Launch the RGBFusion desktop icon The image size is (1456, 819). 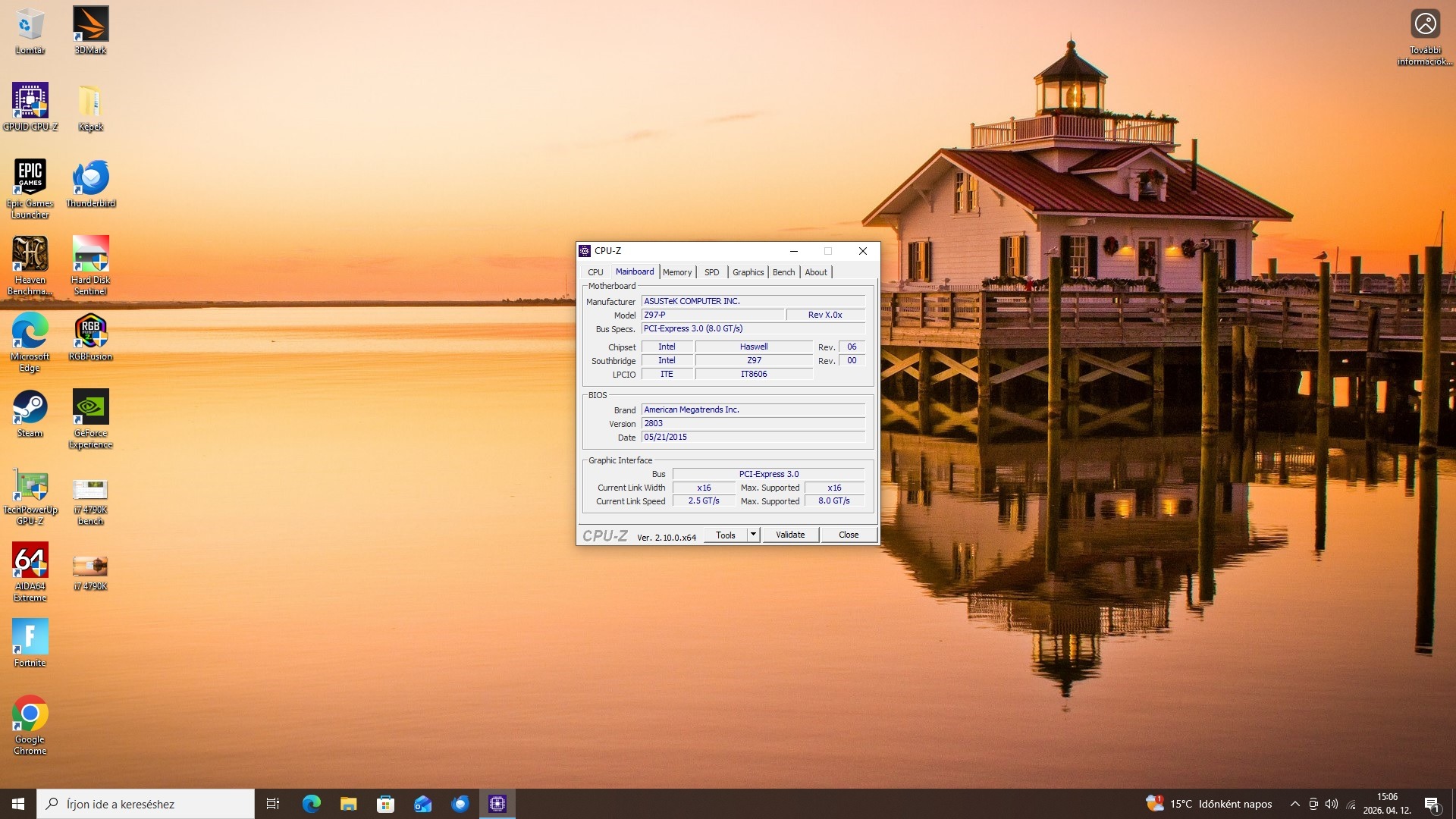tap(90, 331)
